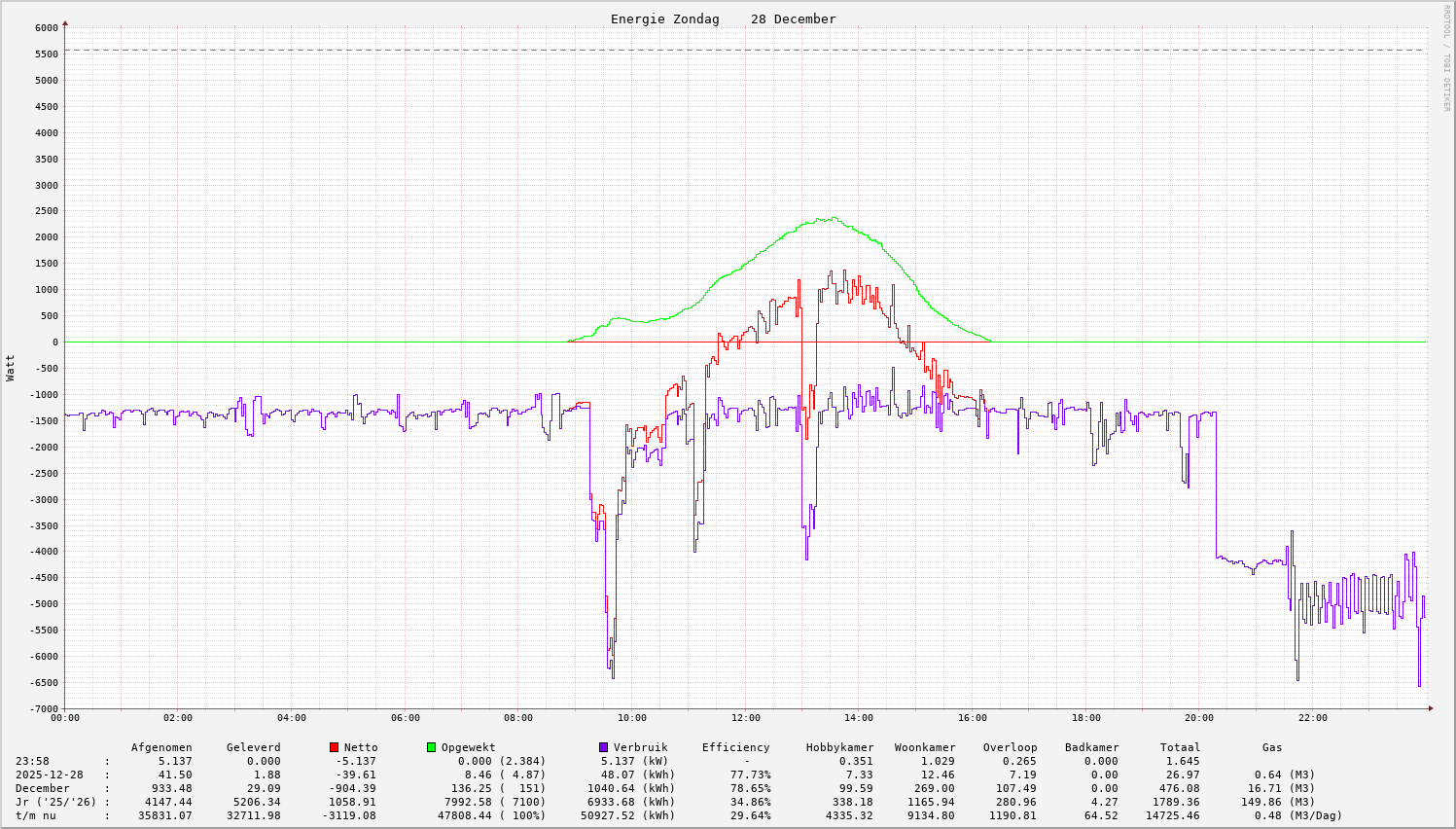Click the purple Verbruik legend swatch
The width and height of the screenshot is (1456, 829).
pos(603,747)
